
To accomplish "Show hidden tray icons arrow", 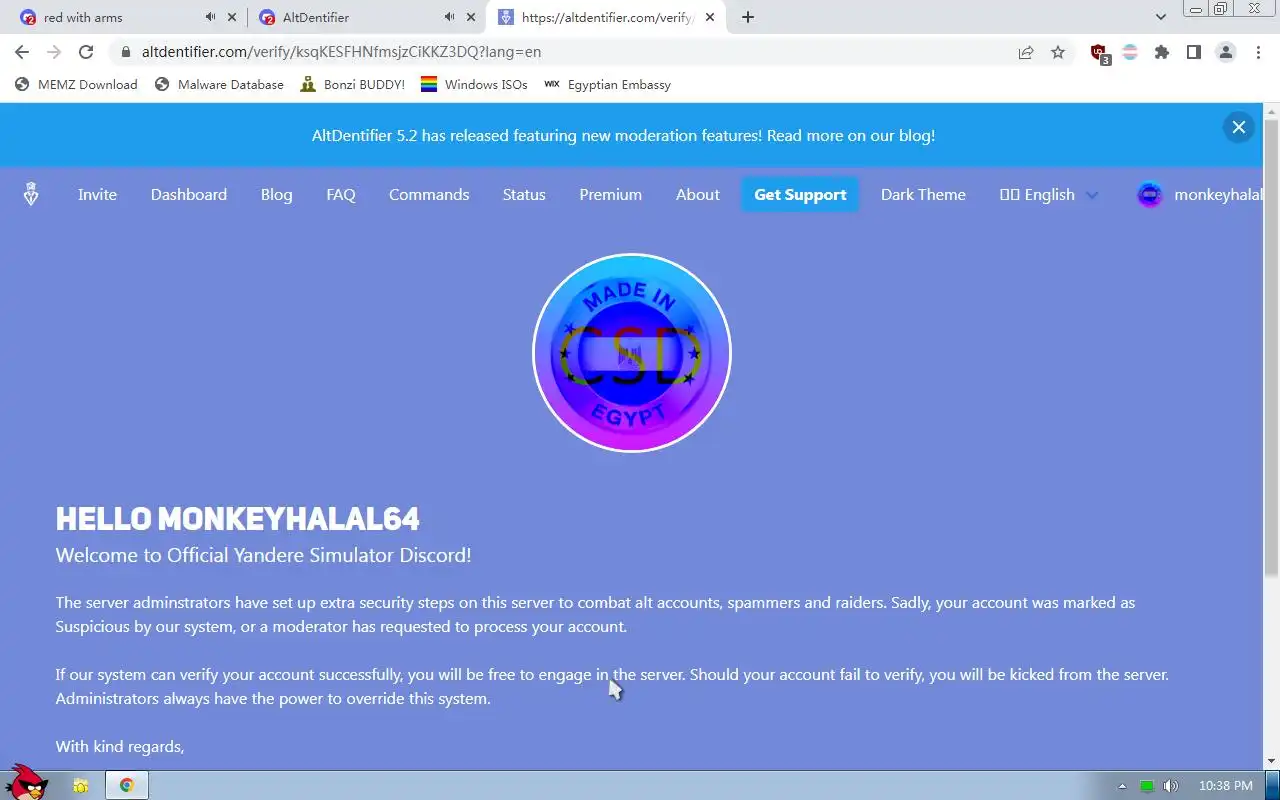I will [1122, 786].
